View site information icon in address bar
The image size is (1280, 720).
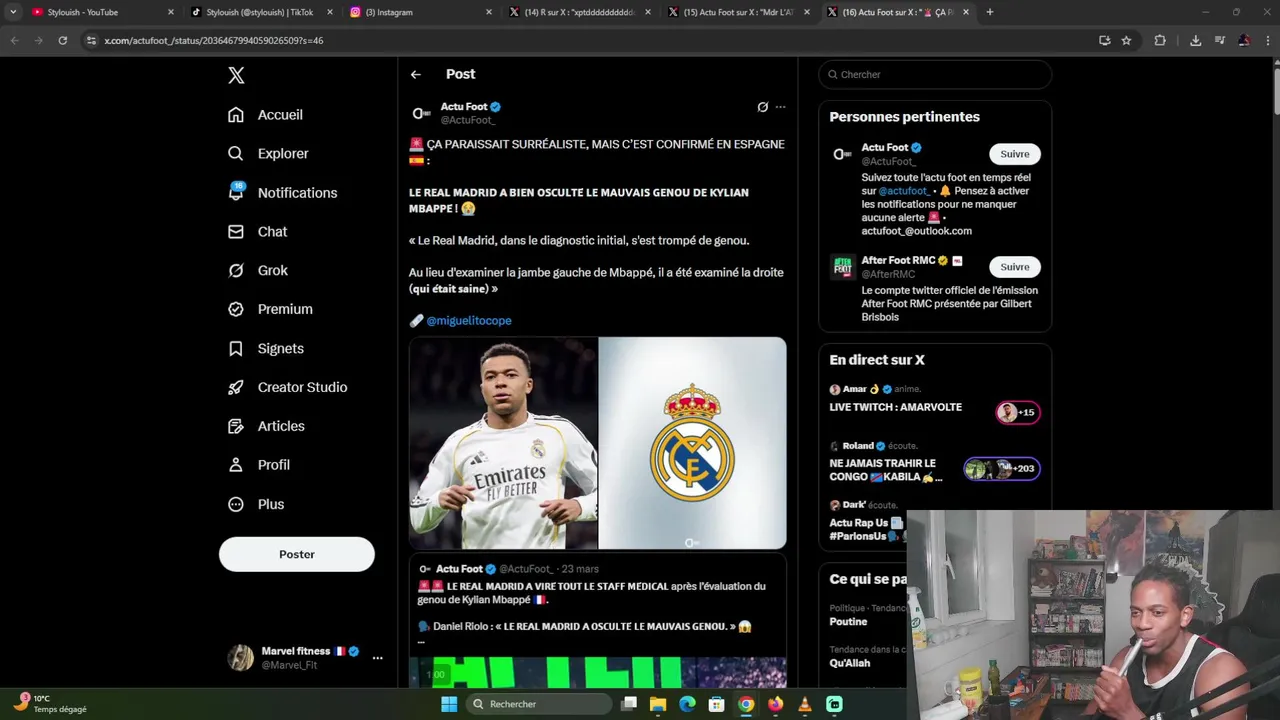tap(91, 41)
